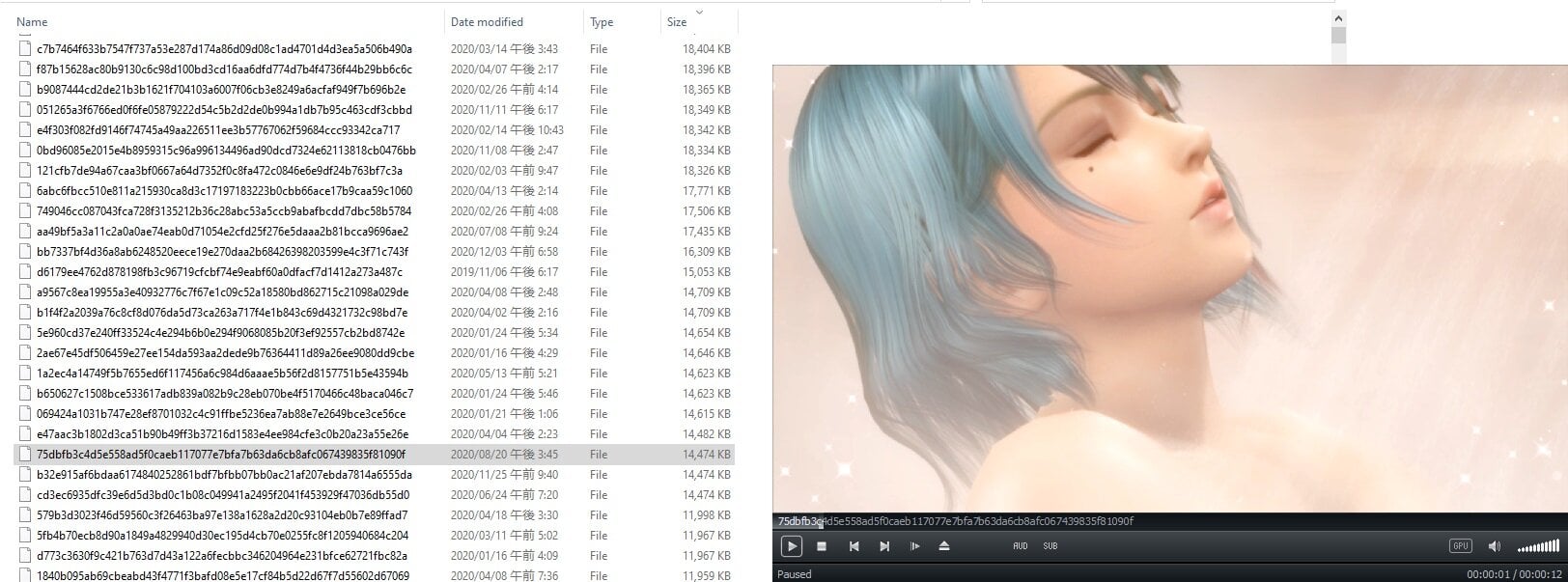Select file named b650627c1508bce533617...

[x=225, y=394]
